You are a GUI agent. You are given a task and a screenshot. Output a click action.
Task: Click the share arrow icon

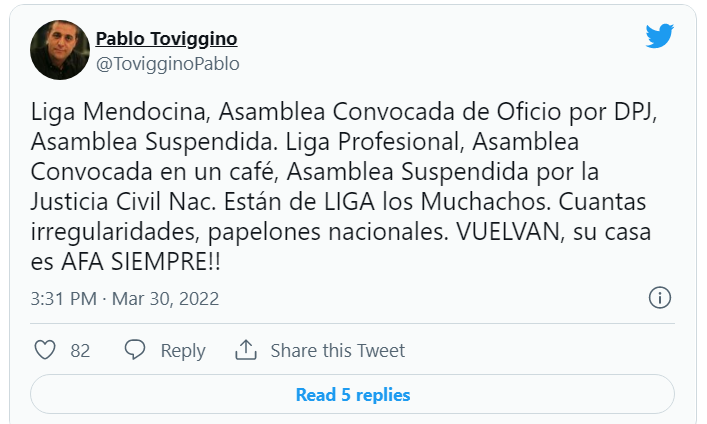[x=245, y=350]
